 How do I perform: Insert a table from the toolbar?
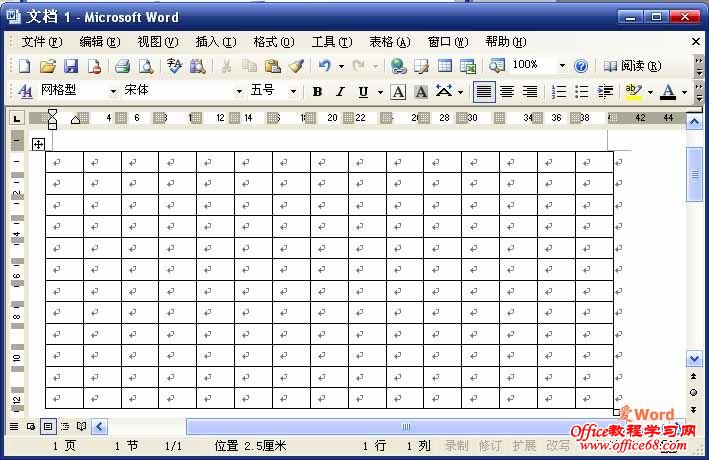445,66
